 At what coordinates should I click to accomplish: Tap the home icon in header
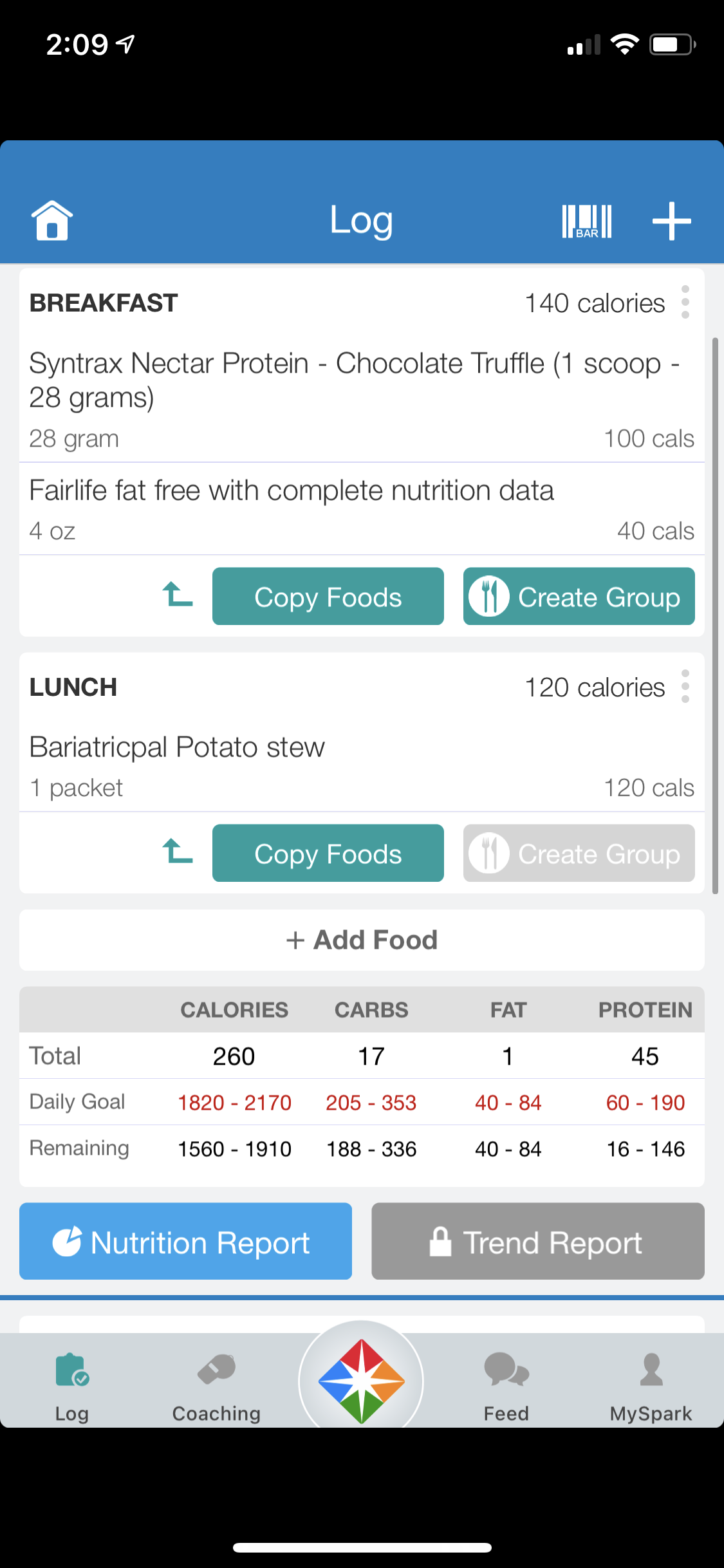pos(51,220)
